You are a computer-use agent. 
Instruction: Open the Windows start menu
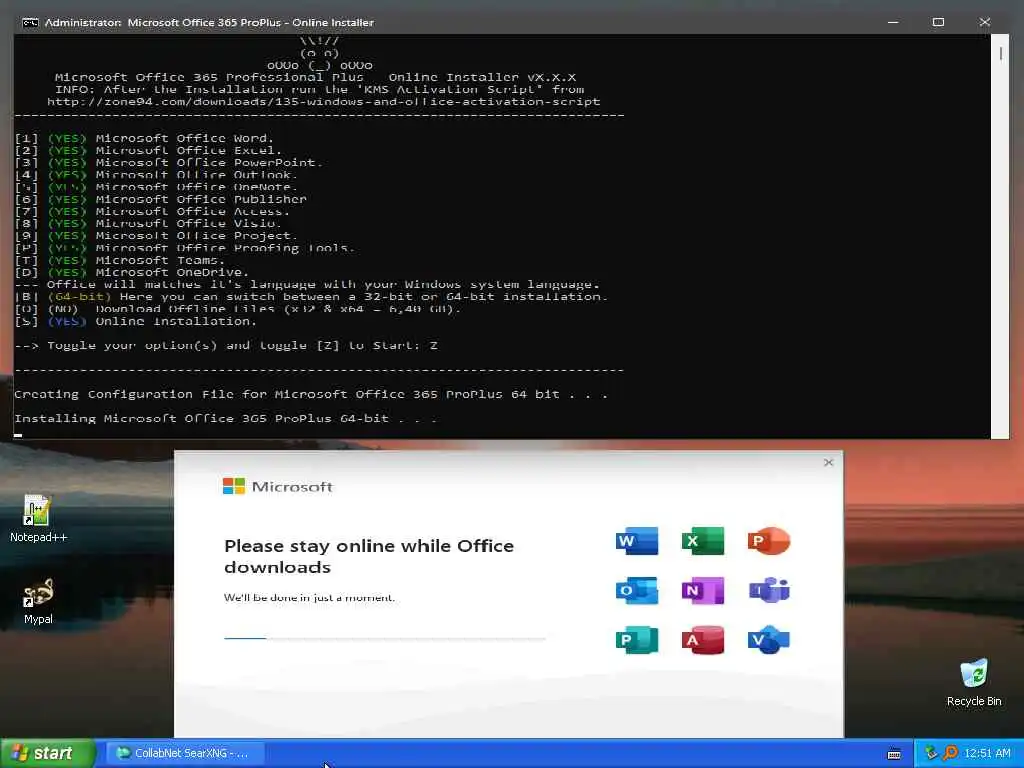coord(47,754)
